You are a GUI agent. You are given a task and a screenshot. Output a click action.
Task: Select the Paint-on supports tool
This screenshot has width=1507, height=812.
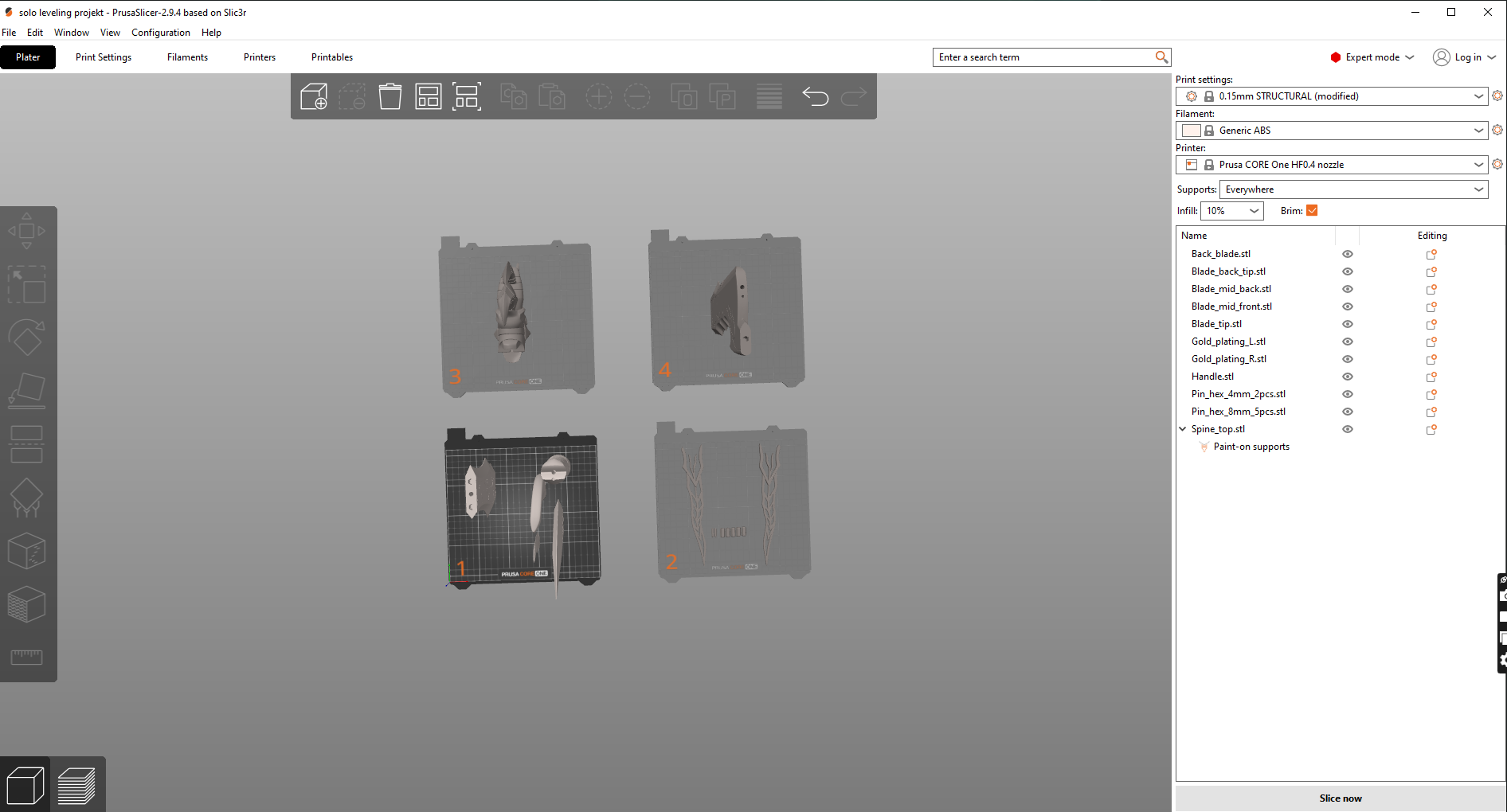pos(26,498)
